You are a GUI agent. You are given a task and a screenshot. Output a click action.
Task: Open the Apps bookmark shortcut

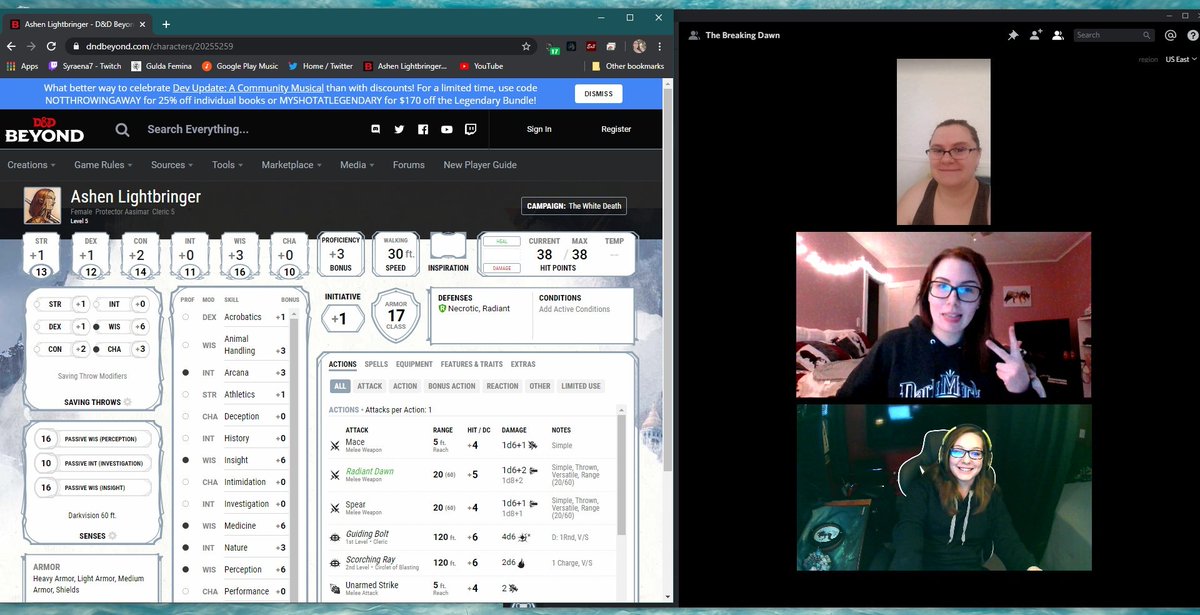click(x=22, y=66)
